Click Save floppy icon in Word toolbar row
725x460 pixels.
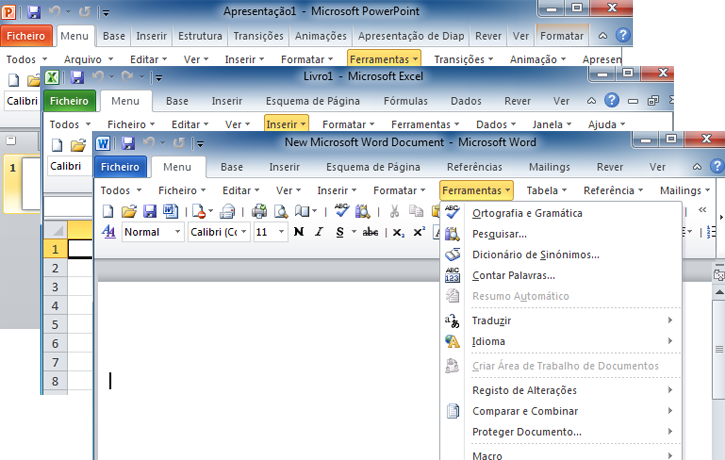coord(150,212)
